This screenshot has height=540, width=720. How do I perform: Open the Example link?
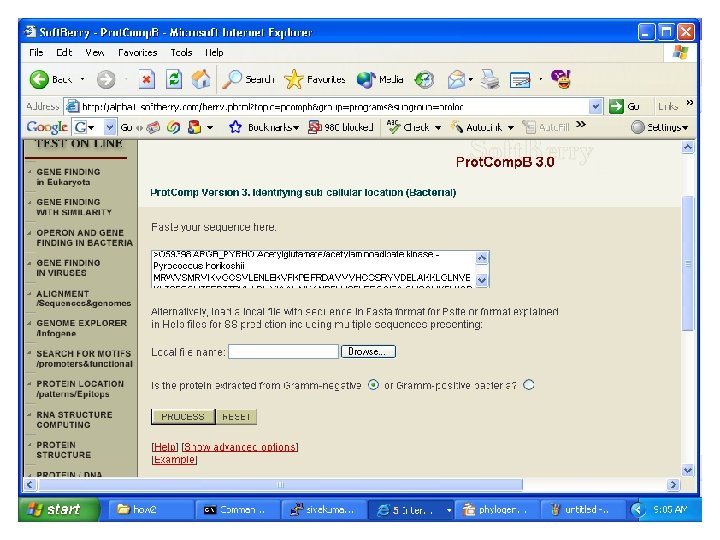point(174,459)
